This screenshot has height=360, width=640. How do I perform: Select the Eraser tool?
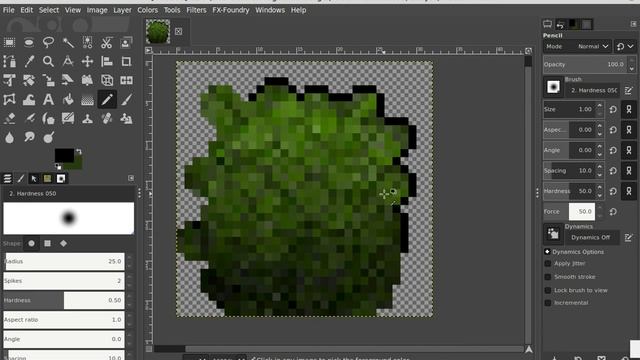click(x=9, y=119)
